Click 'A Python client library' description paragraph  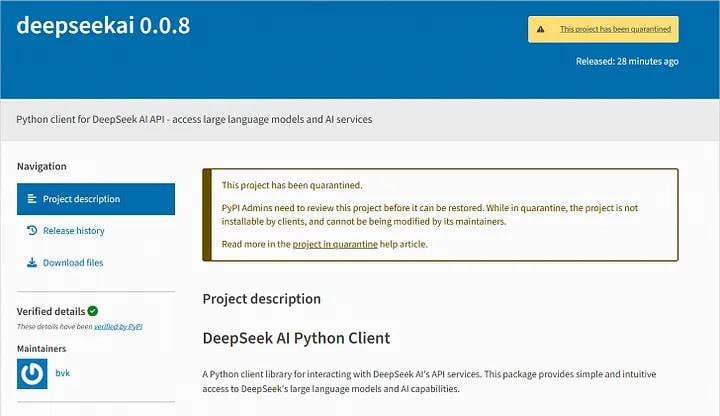pos(429,381)
